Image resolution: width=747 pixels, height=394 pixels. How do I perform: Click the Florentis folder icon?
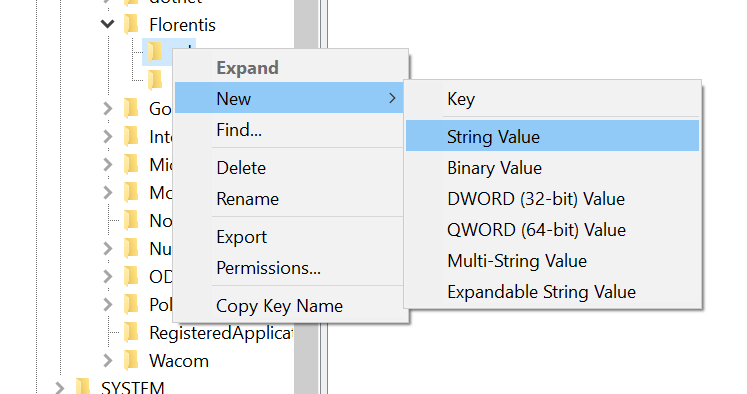point(131,25)
